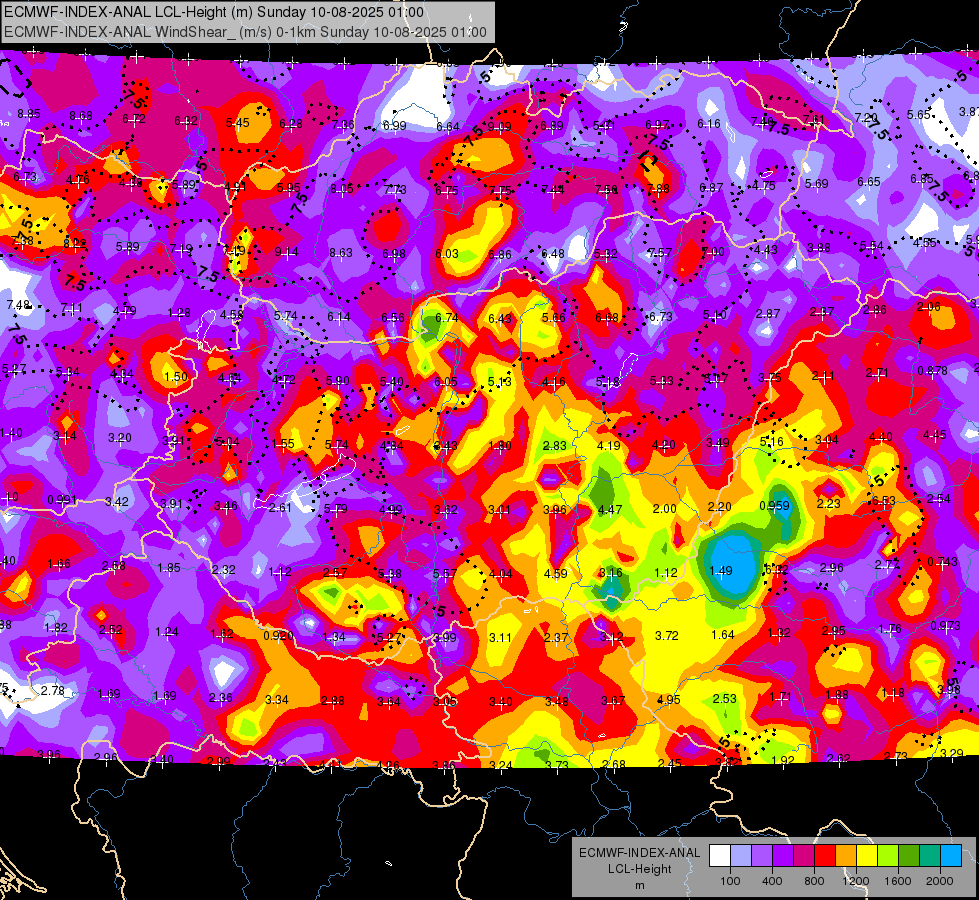Click the grid value 0.743
The height and width of the screenshot is (900, 979).
[943, 561]
